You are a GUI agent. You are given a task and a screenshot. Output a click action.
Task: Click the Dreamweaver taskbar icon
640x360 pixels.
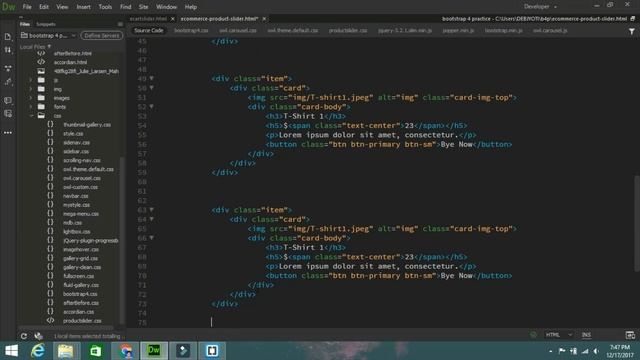[x=154, y=351]
